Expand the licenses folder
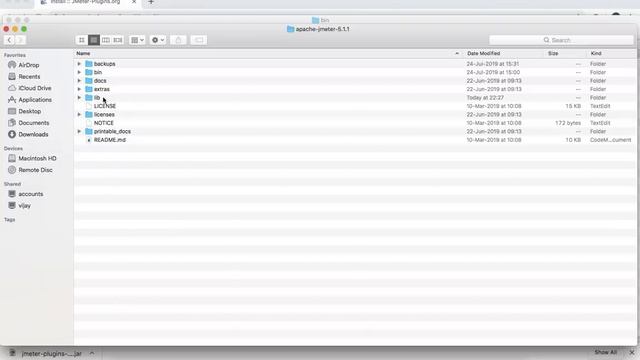The width and height of the screenshot is (640, 360). [x=79, y=115]
